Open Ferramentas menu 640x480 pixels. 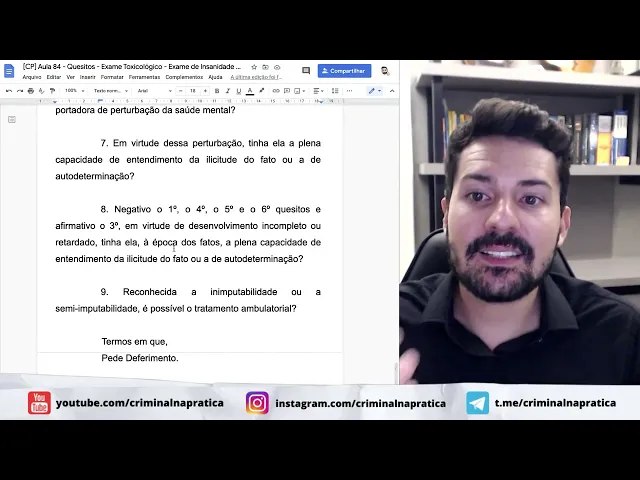144,77
